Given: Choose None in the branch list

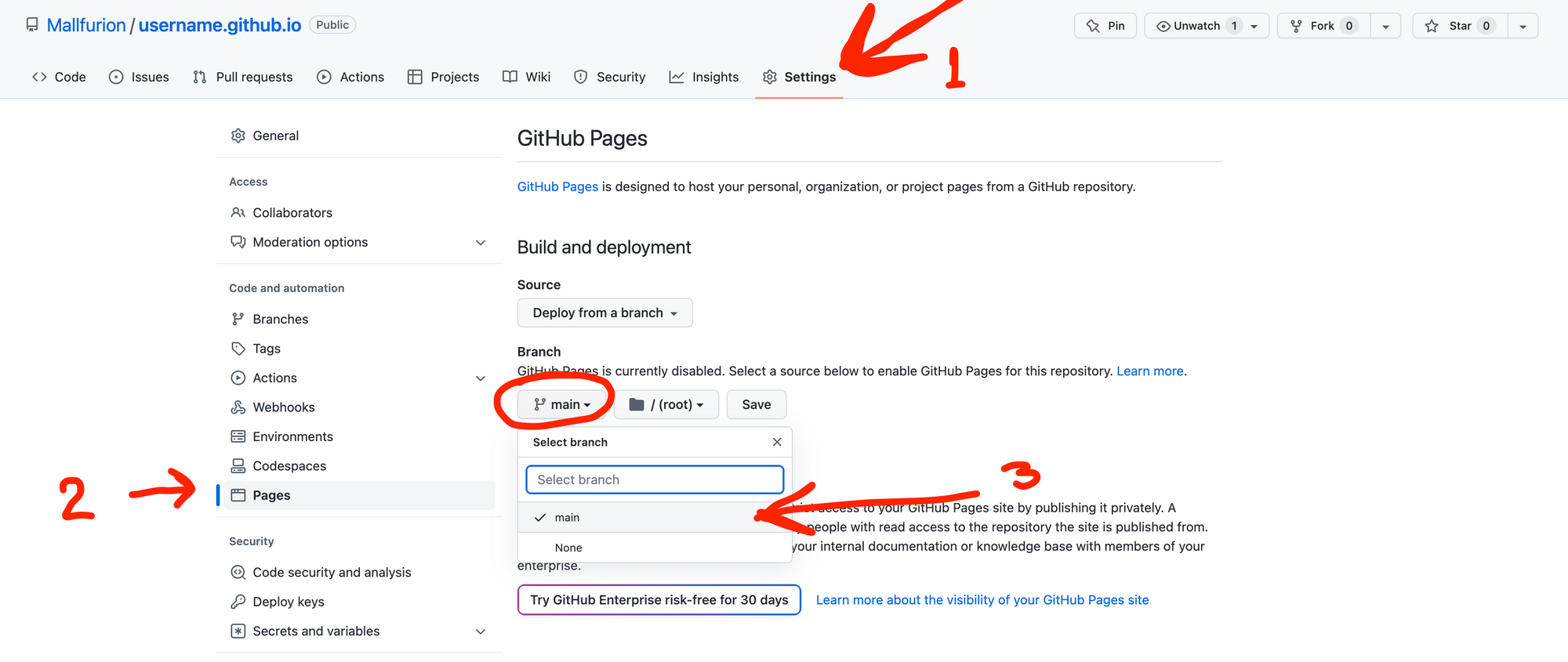Looking at the screenshot, I should pyautogui.click(x=655, y=548).
